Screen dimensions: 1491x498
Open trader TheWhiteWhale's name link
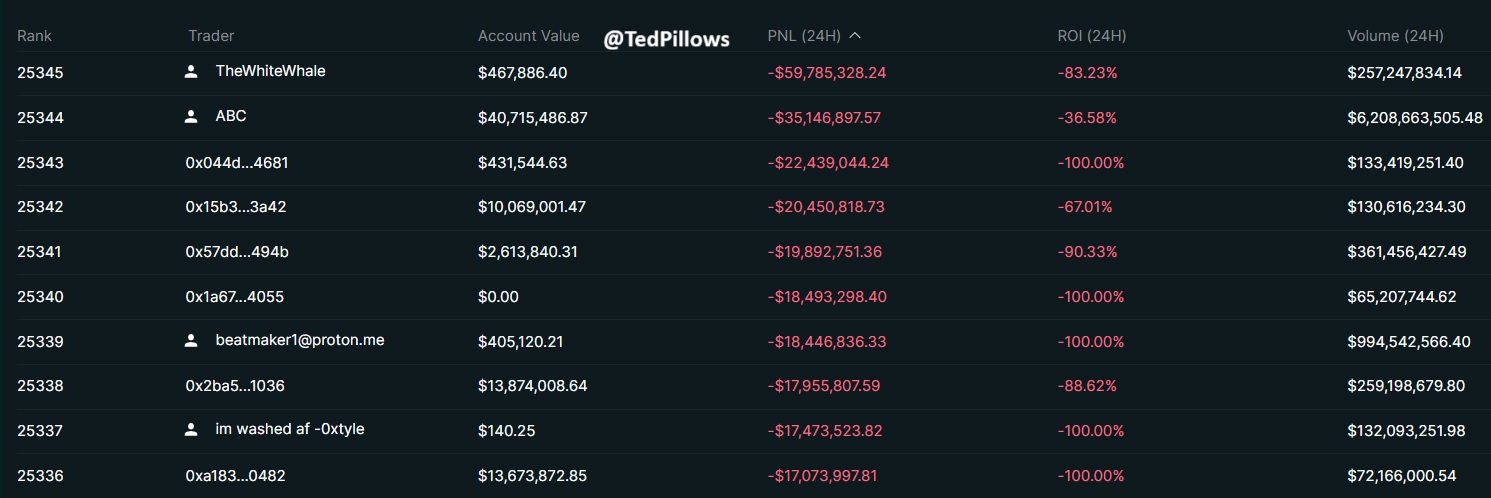tap(270, 71)
